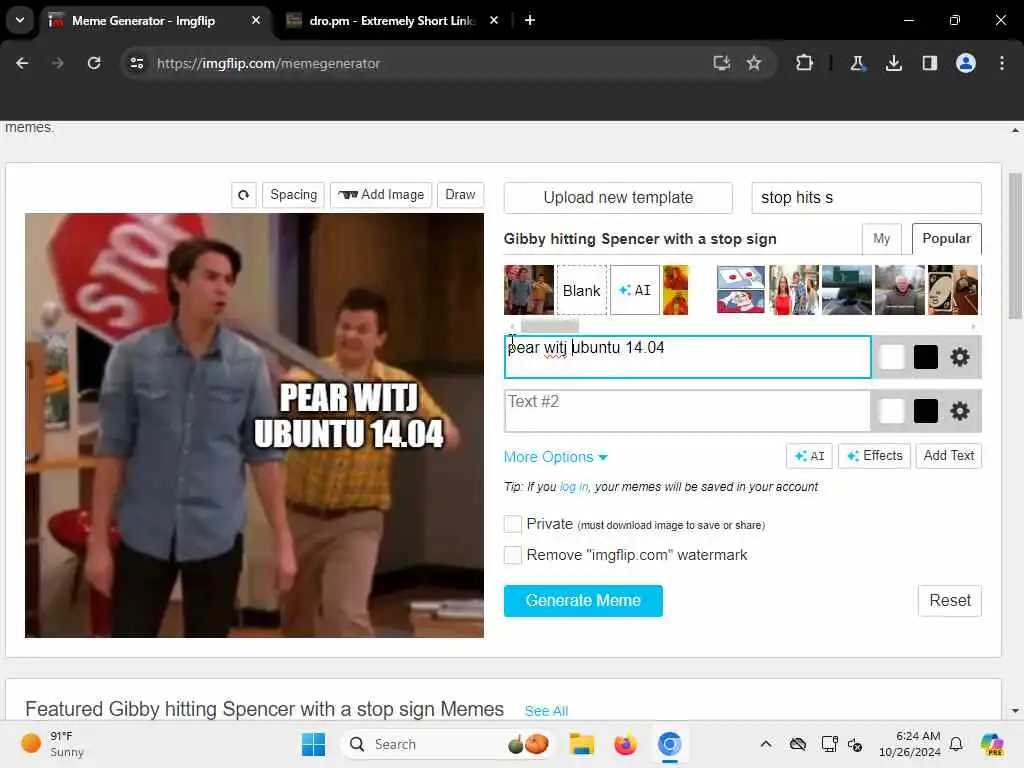Pick Text #1 black outline color swatch
Image resolution: width=1024 pixels, height=768 pixels.
(x=925, y=357)
